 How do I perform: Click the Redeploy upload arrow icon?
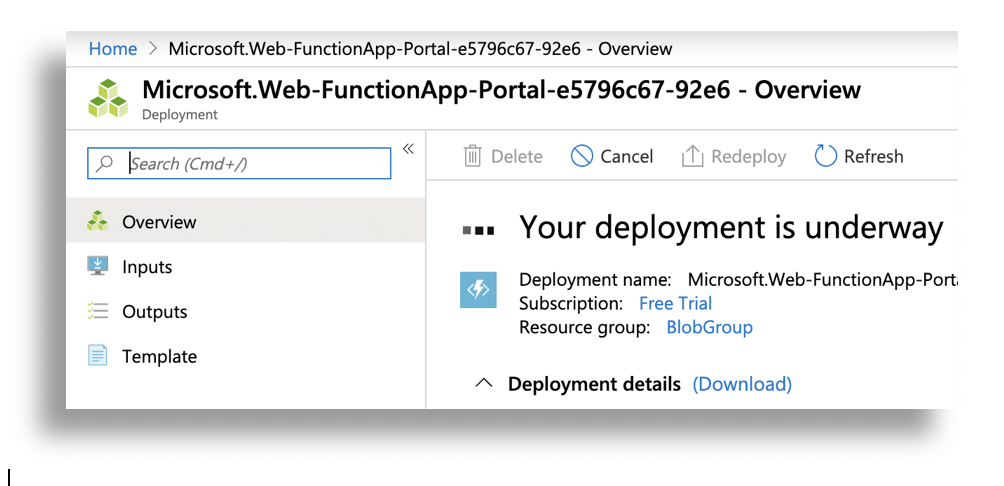click(x=692, y=156)
